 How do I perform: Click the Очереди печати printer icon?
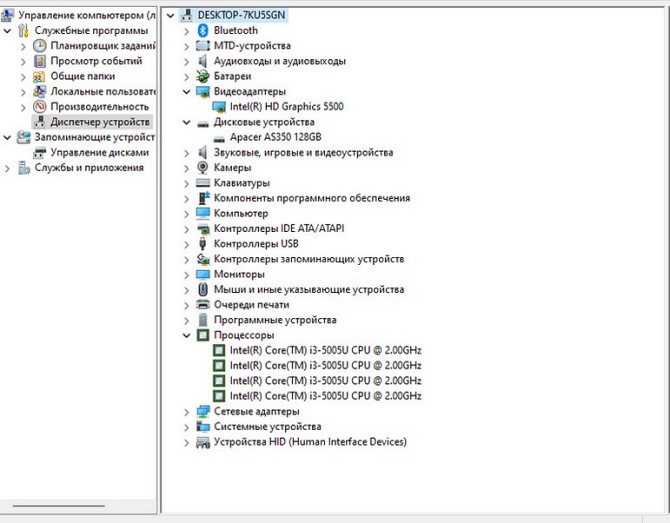pos(203,305)
